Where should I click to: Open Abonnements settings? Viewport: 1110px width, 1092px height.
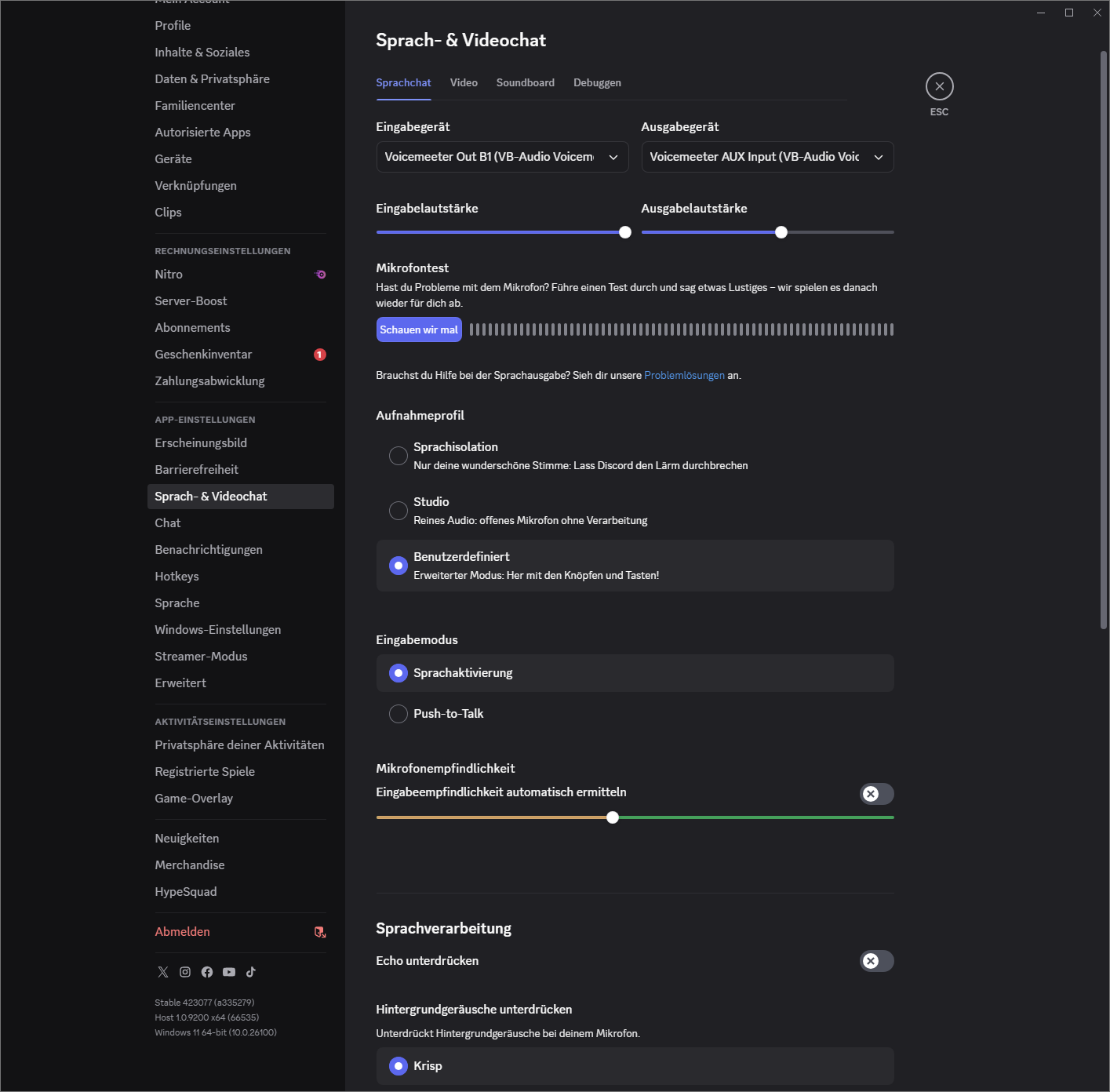pyautogui.click(x=240, y=328)
